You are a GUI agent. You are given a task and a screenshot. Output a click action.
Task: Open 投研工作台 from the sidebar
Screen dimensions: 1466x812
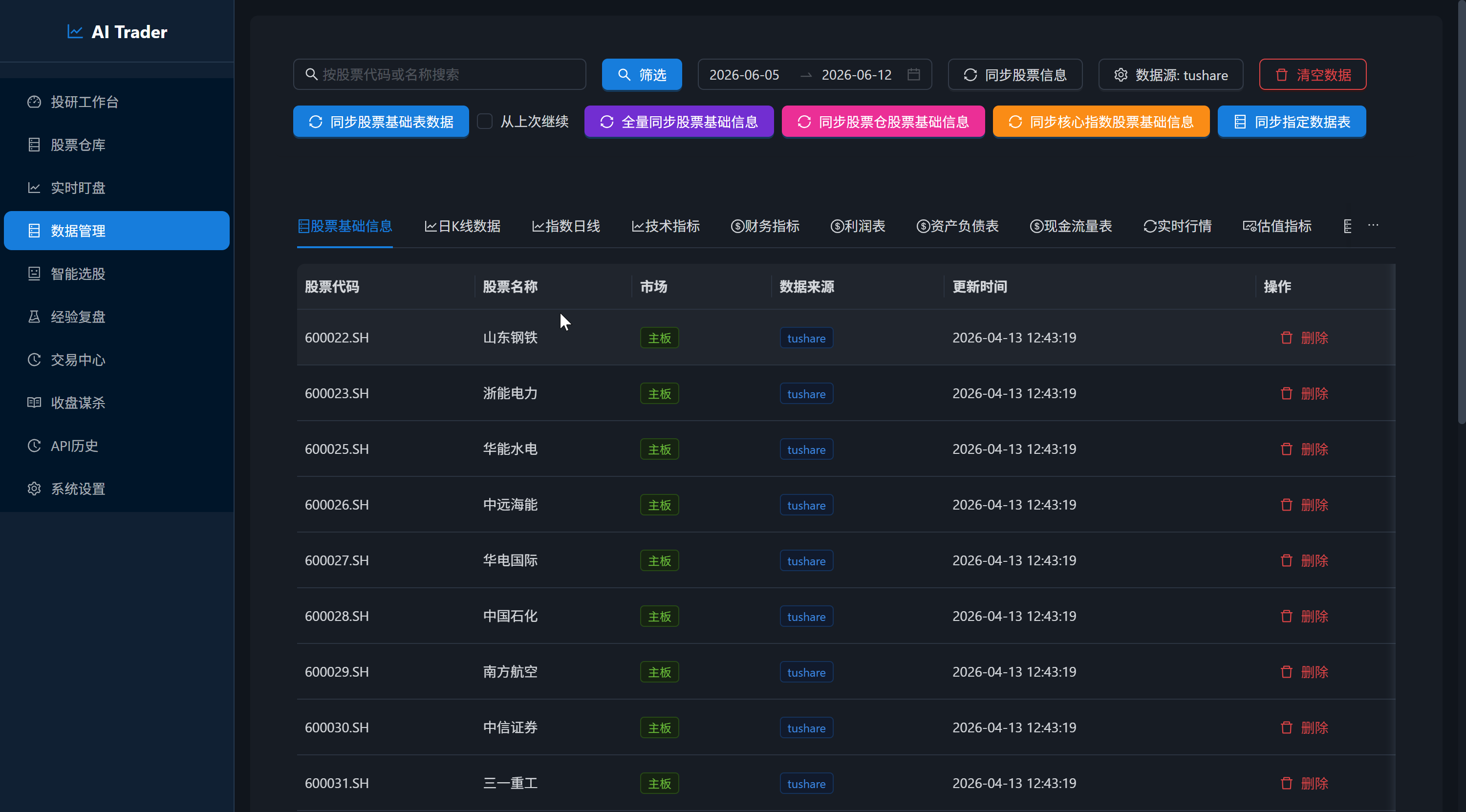point(117,102)
